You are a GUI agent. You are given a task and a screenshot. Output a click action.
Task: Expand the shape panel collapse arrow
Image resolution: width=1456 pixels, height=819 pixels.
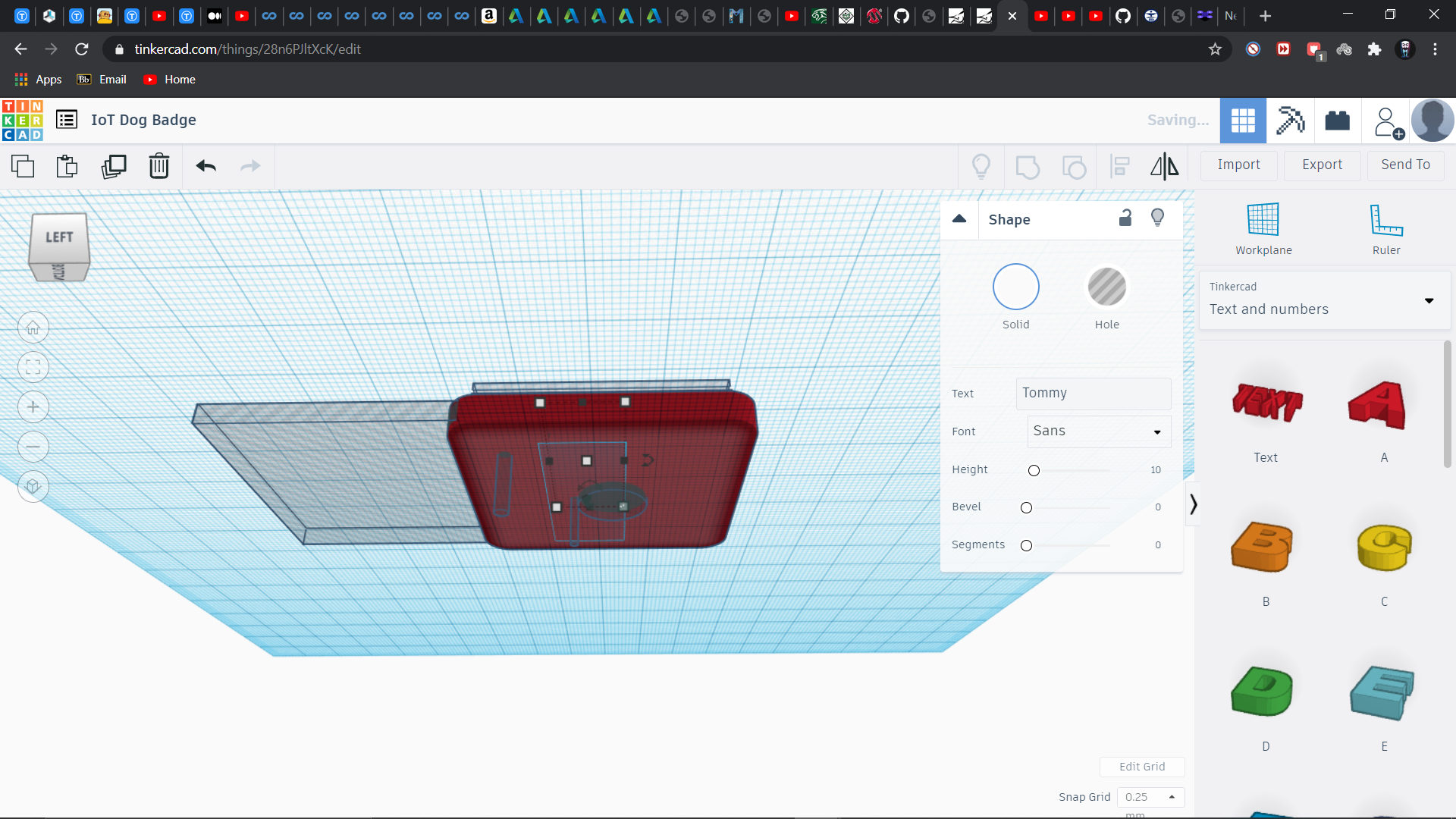(x=959, y=218)
